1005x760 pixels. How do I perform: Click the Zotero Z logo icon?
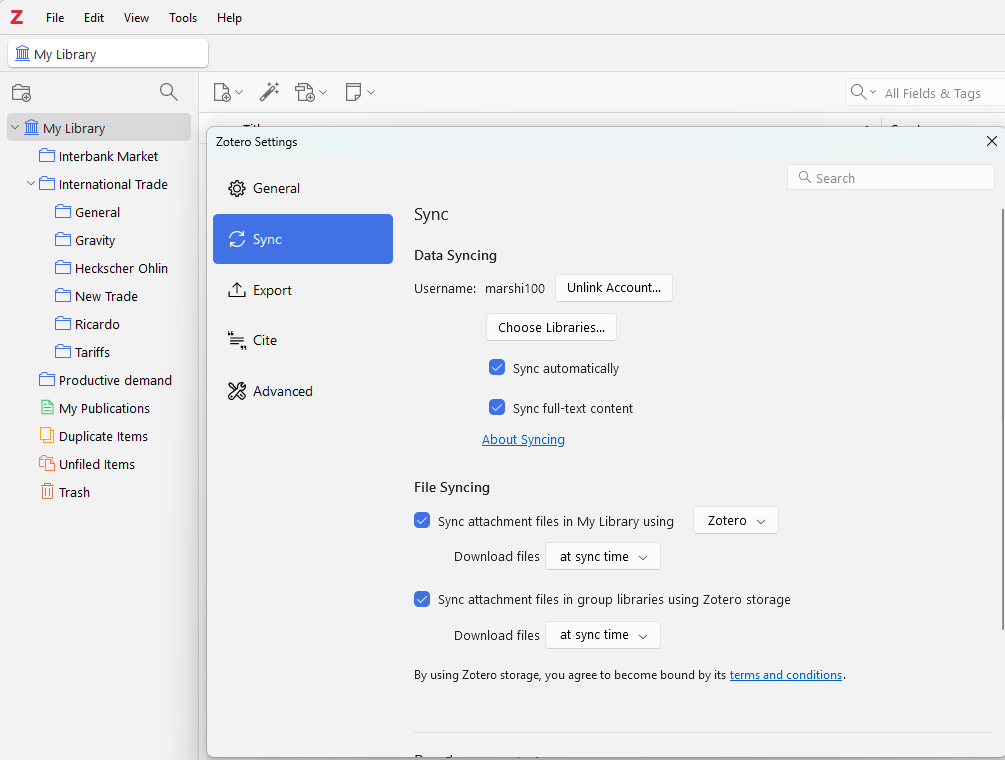coord(17,17)
